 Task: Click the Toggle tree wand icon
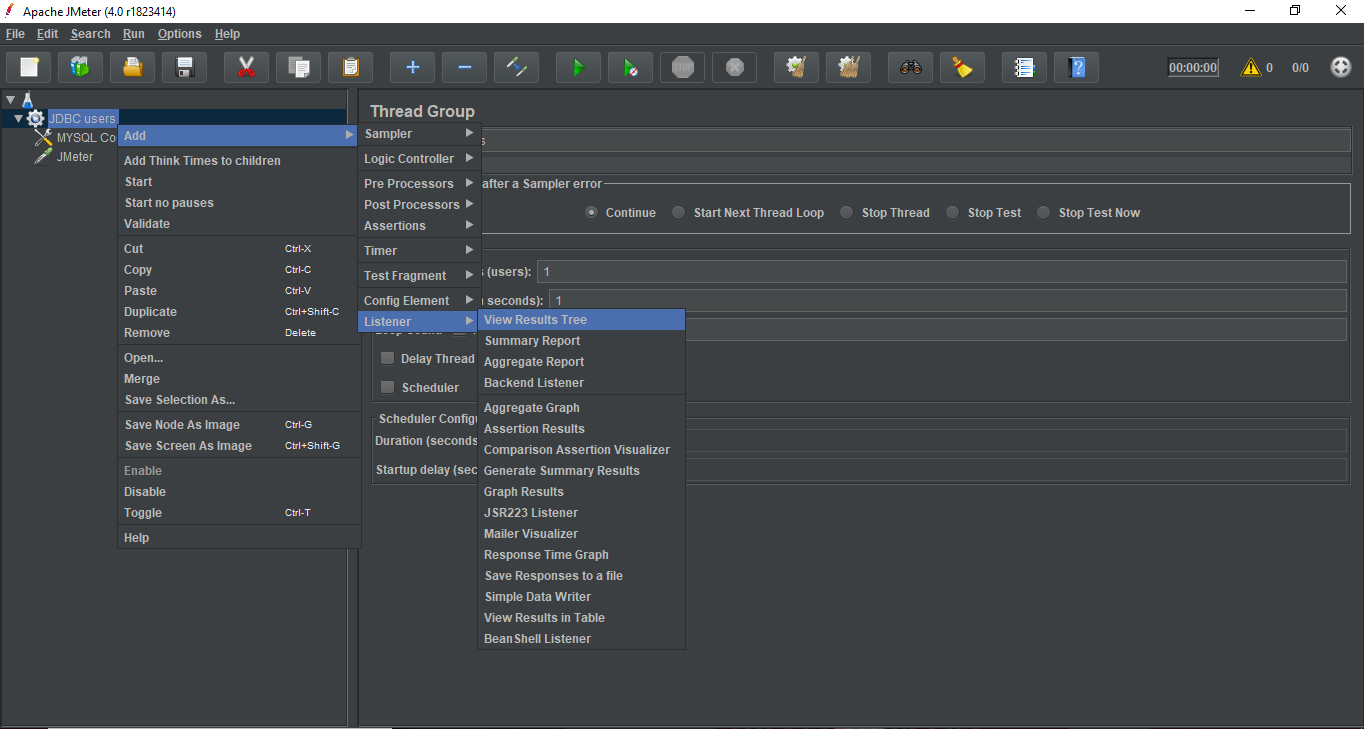[x=516, y=68]
